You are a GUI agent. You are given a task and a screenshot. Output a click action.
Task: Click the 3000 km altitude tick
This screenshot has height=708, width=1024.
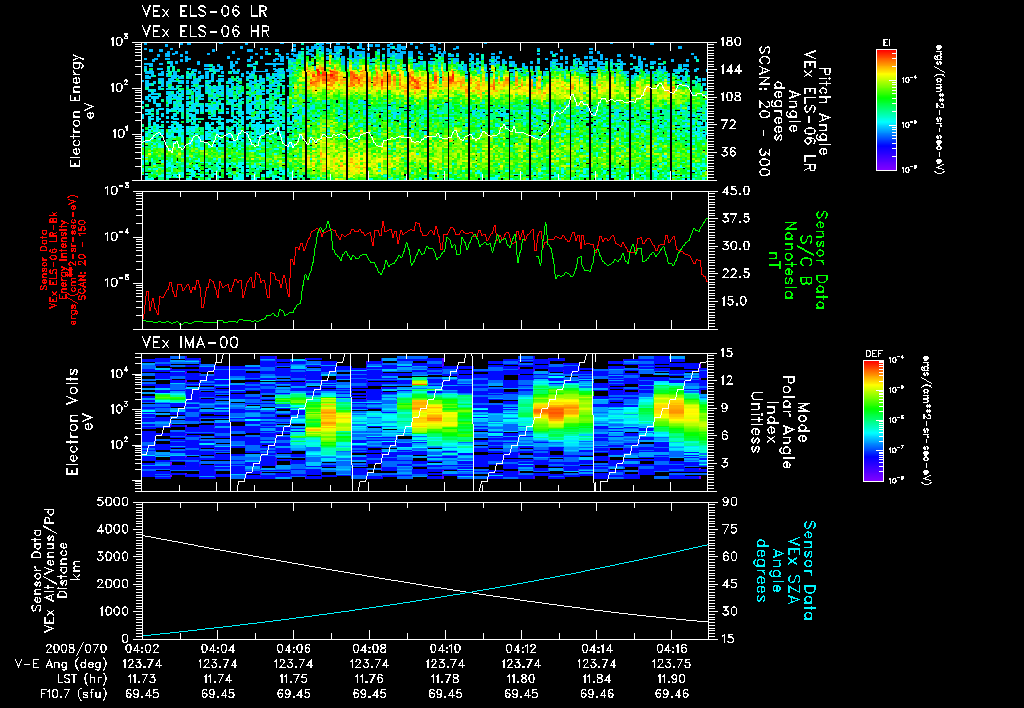coord(112,556)
